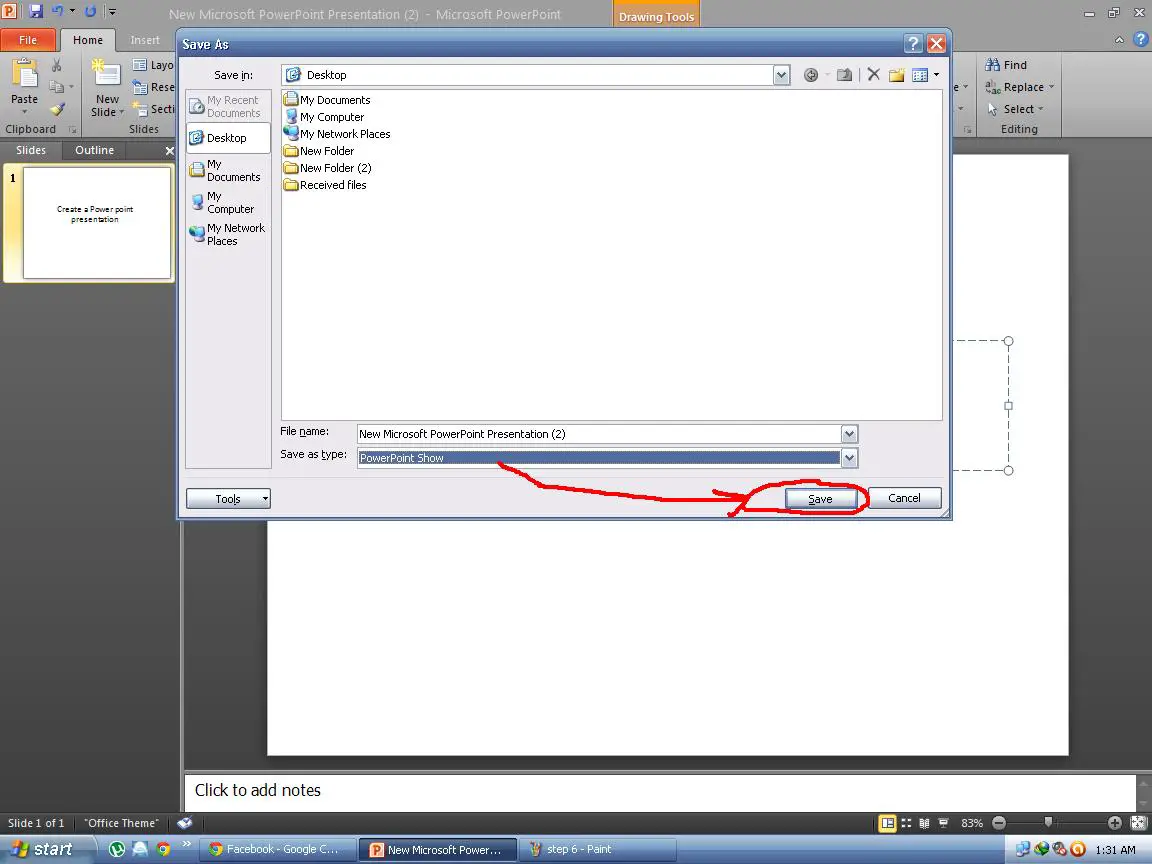Click the Copy icon in Clipboard group
1152x864 pixels.
(57, 87)
